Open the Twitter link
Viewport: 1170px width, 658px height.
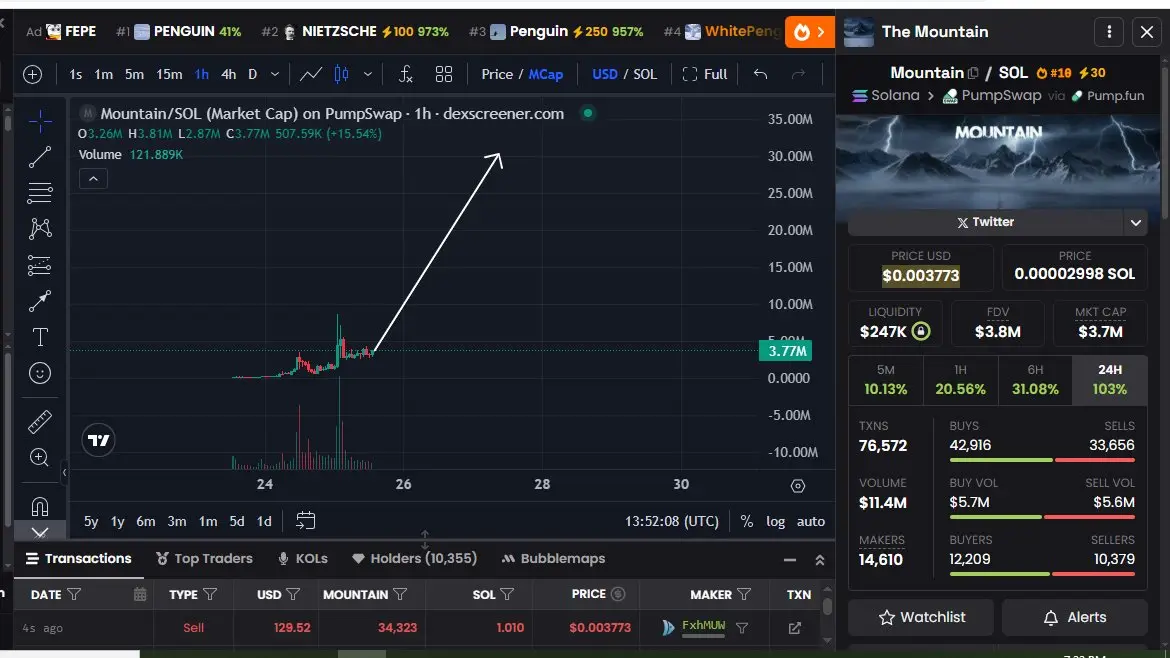pyautogui.click(x=985, y=222)
